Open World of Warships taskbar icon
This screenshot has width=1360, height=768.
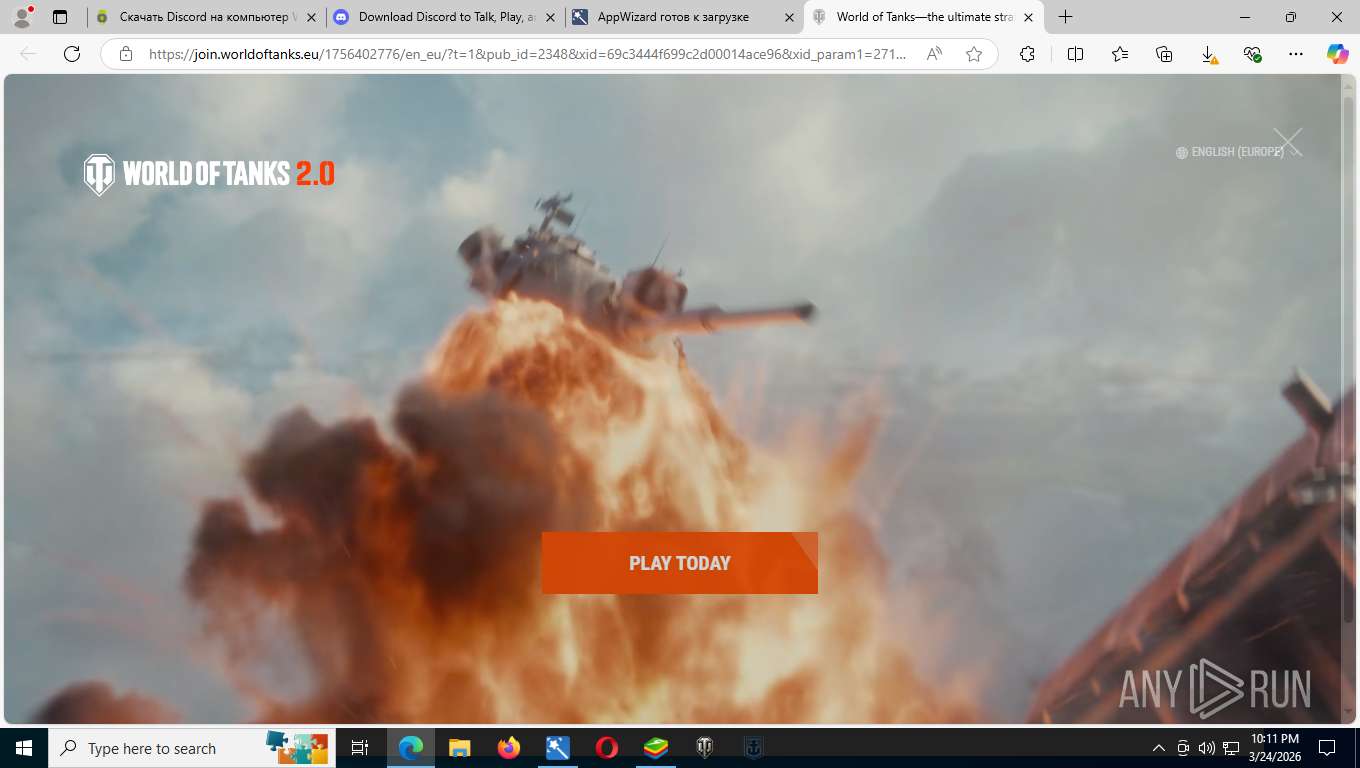(x=754, y=748)
